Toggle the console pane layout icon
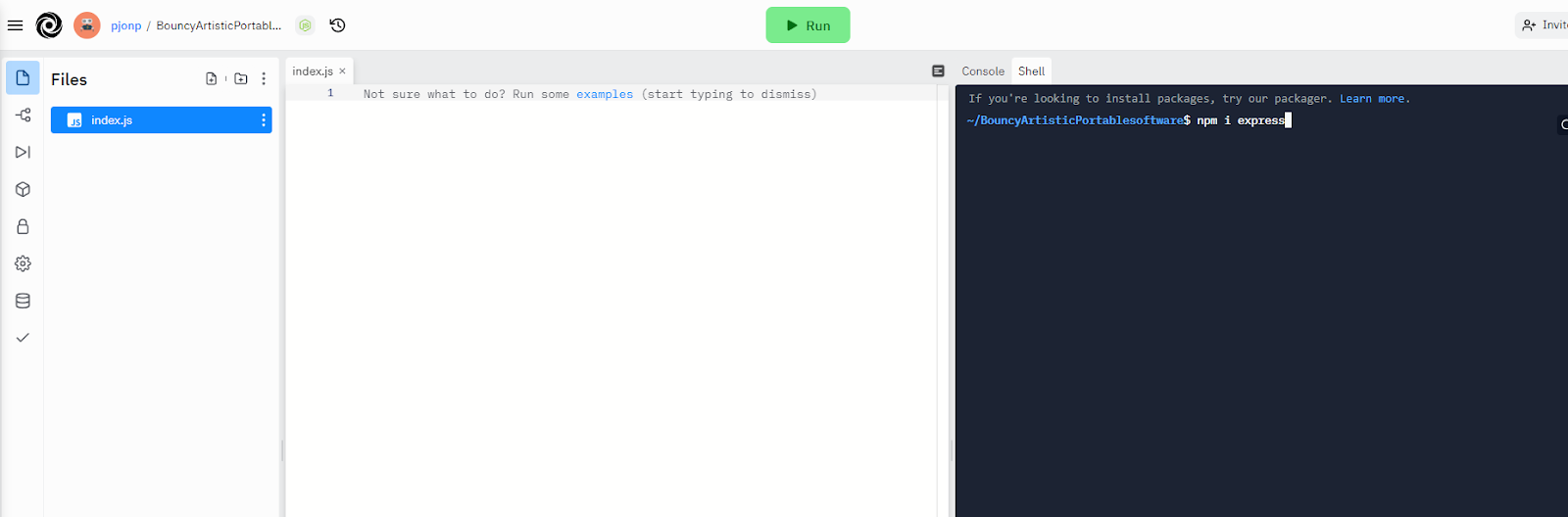1568x517 pixels. [x=938, y=71]
